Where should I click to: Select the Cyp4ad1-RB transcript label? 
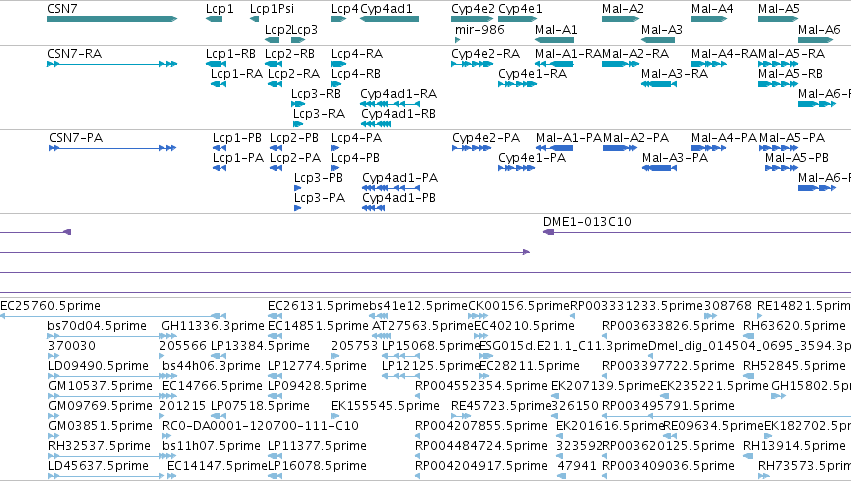[398, 114]
